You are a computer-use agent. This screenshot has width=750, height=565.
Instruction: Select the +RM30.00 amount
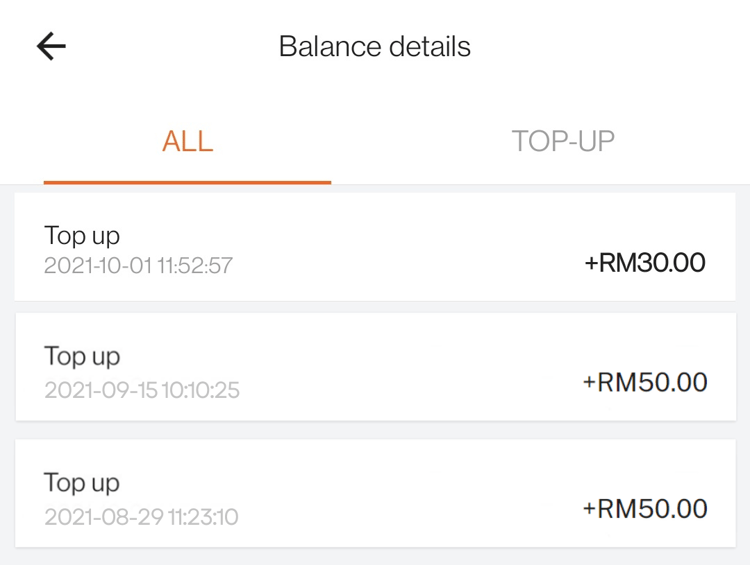click(x=645, y=263)
